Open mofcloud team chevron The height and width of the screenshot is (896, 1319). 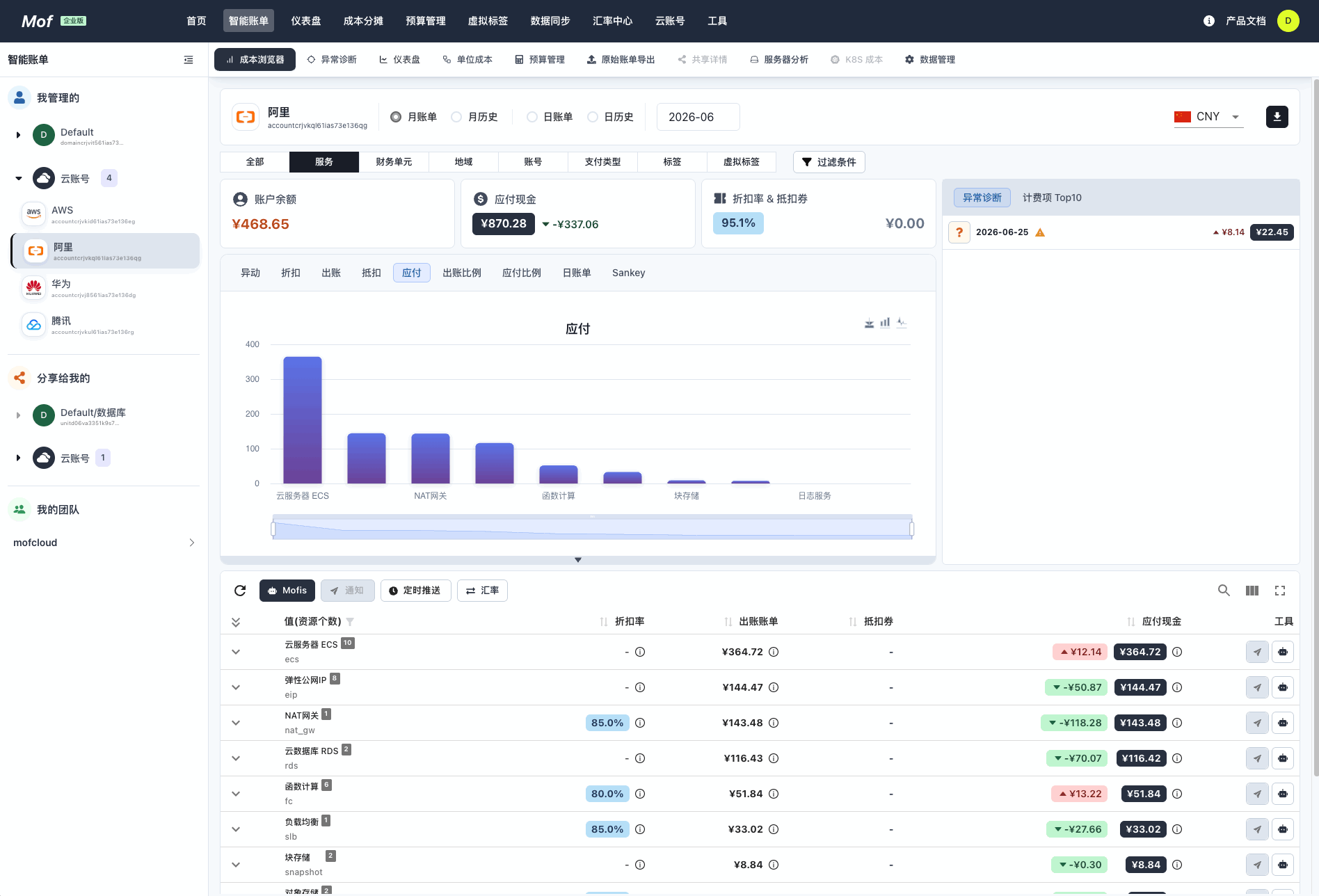[192, 543]
